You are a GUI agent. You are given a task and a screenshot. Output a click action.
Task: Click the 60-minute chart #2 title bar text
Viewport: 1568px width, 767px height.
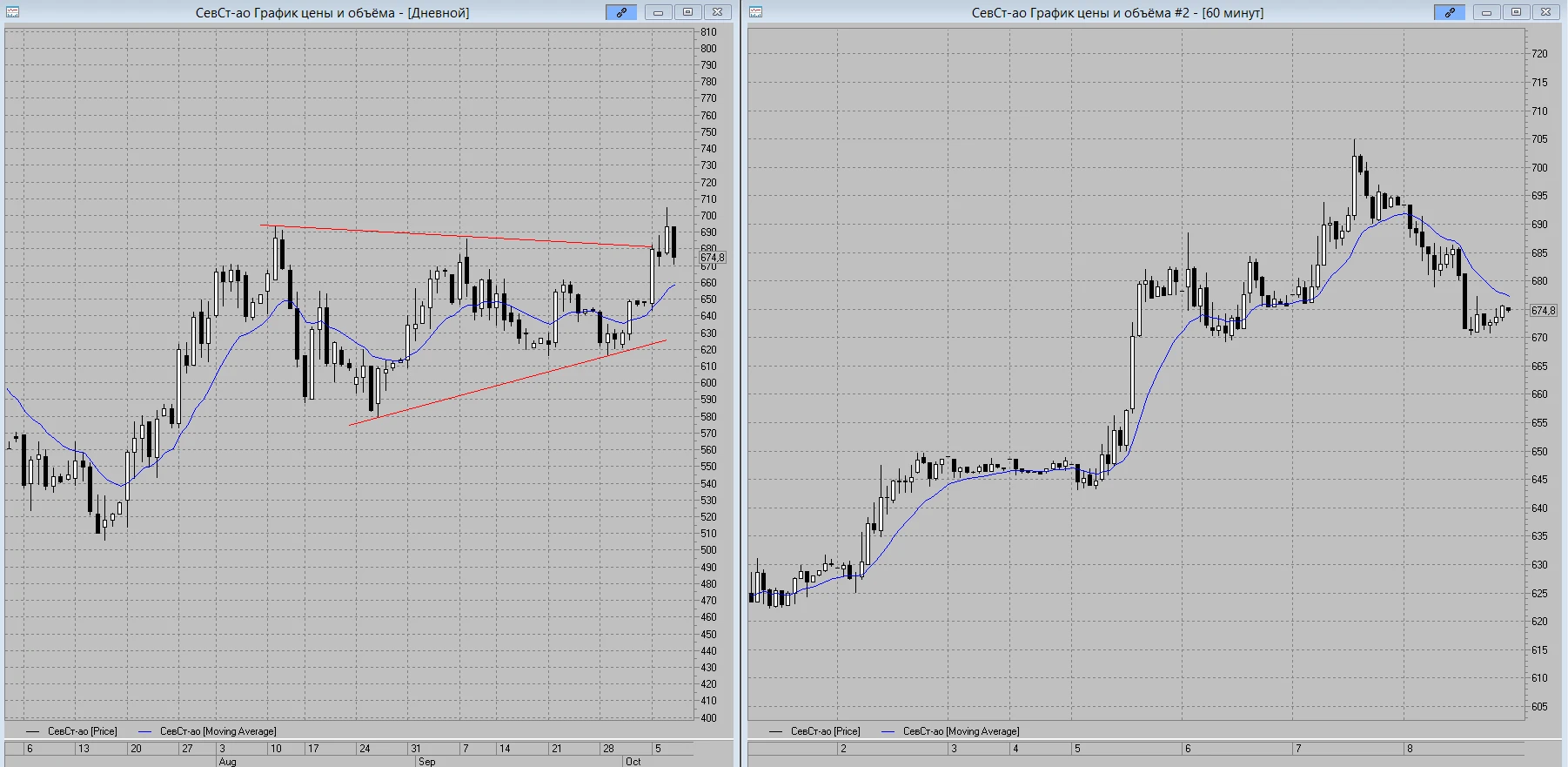[1117, 13]
